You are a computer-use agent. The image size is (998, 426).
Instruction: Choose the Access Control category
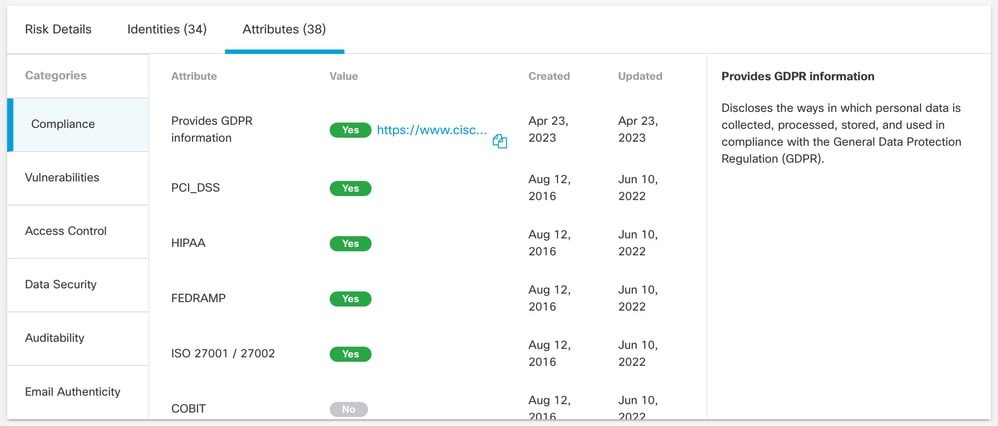coord(66,231)
